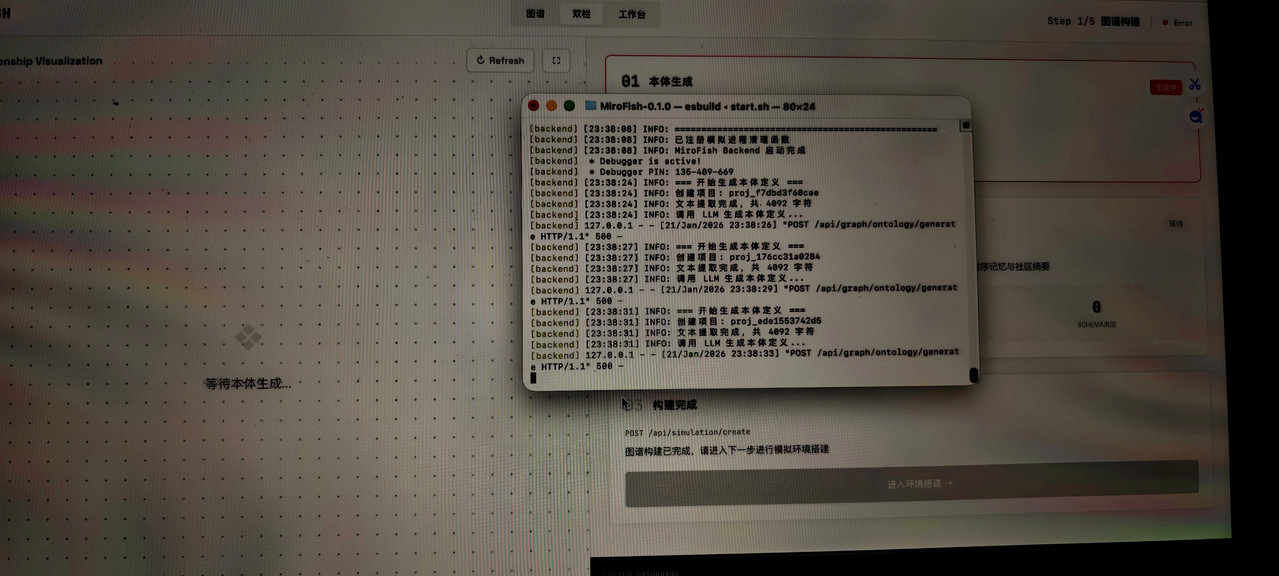Click the red 生成中 status badge
The width and height of the screenshot is (1279, 576).
[x=1166, y=87]
